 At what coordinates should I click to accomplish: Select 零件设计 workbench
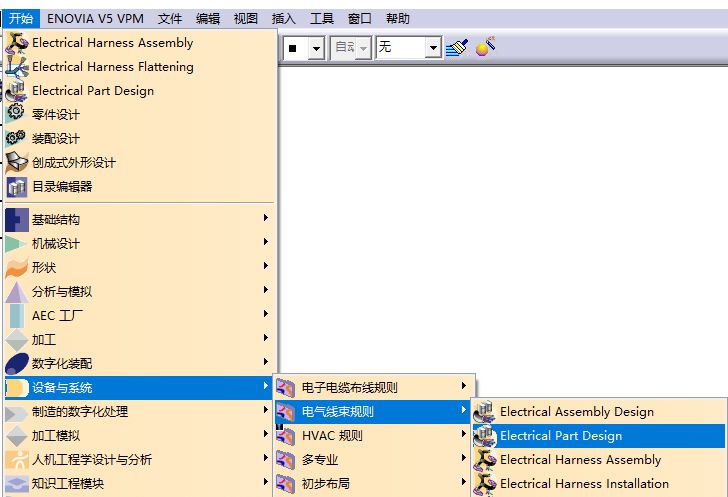140,114
